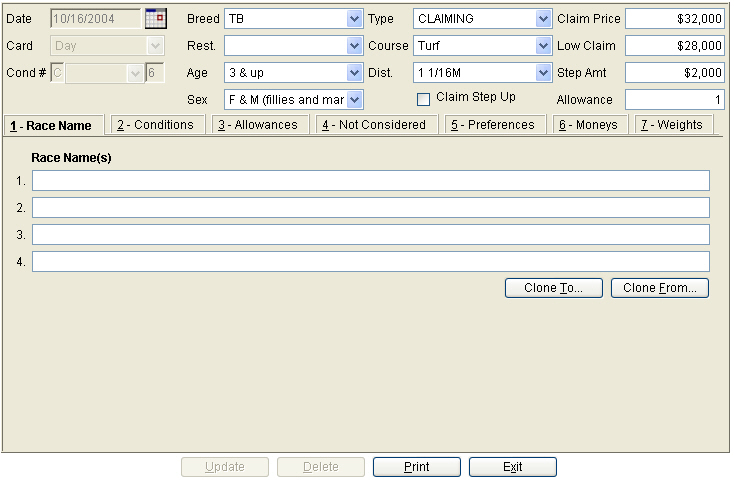
Task: Click the Claim Price field
Action: (675, 19)
